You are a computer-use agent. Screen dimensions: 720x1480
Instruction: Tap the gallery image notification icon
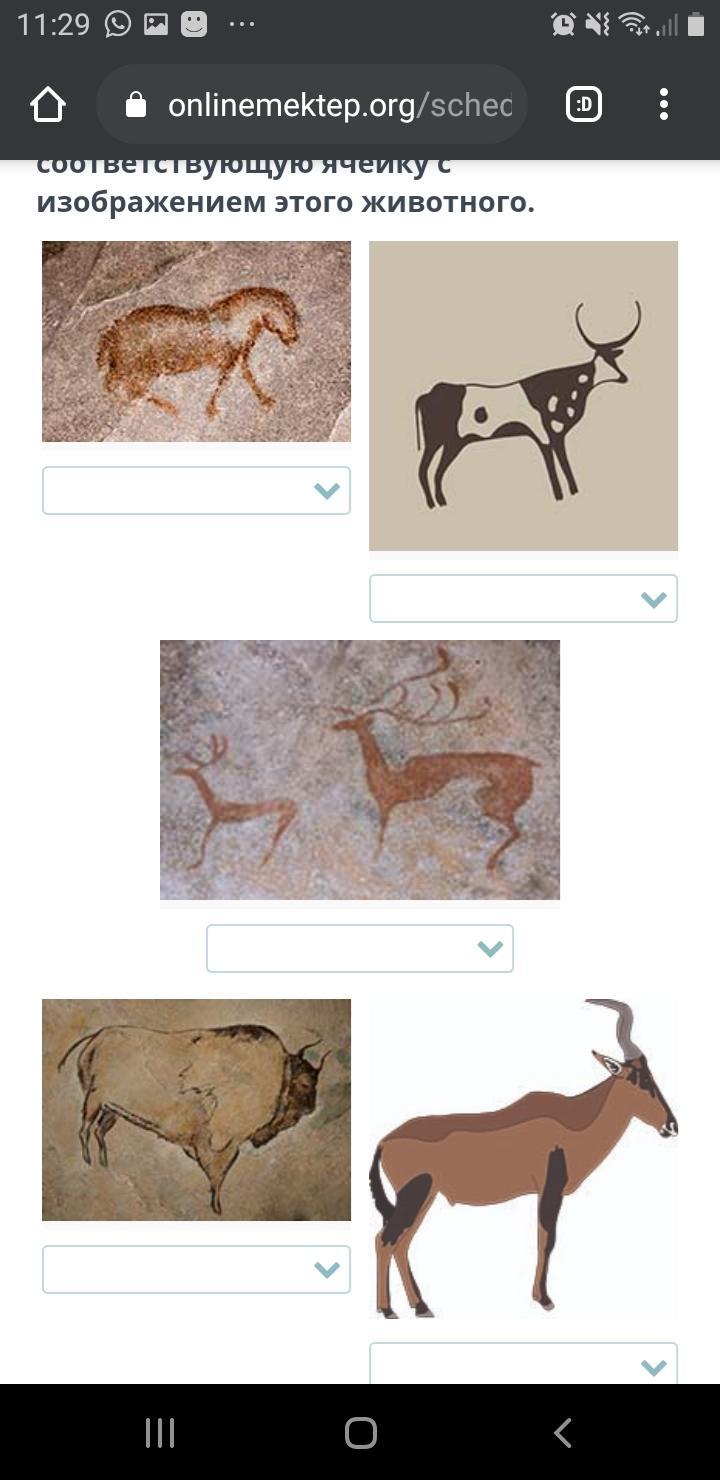pos(156,24)
